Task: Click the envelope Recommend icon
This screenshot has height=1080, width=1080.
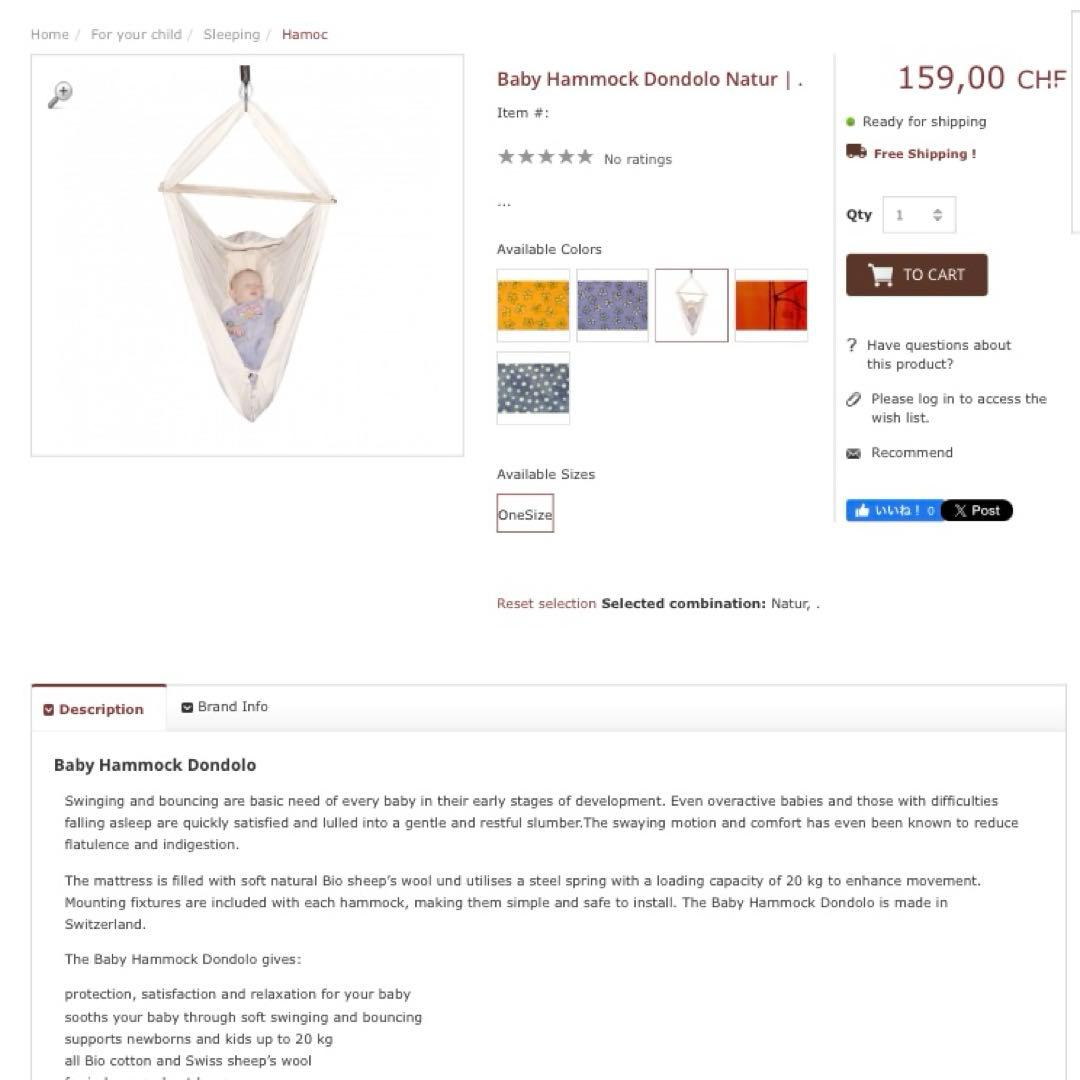Action: click(853, 453)
